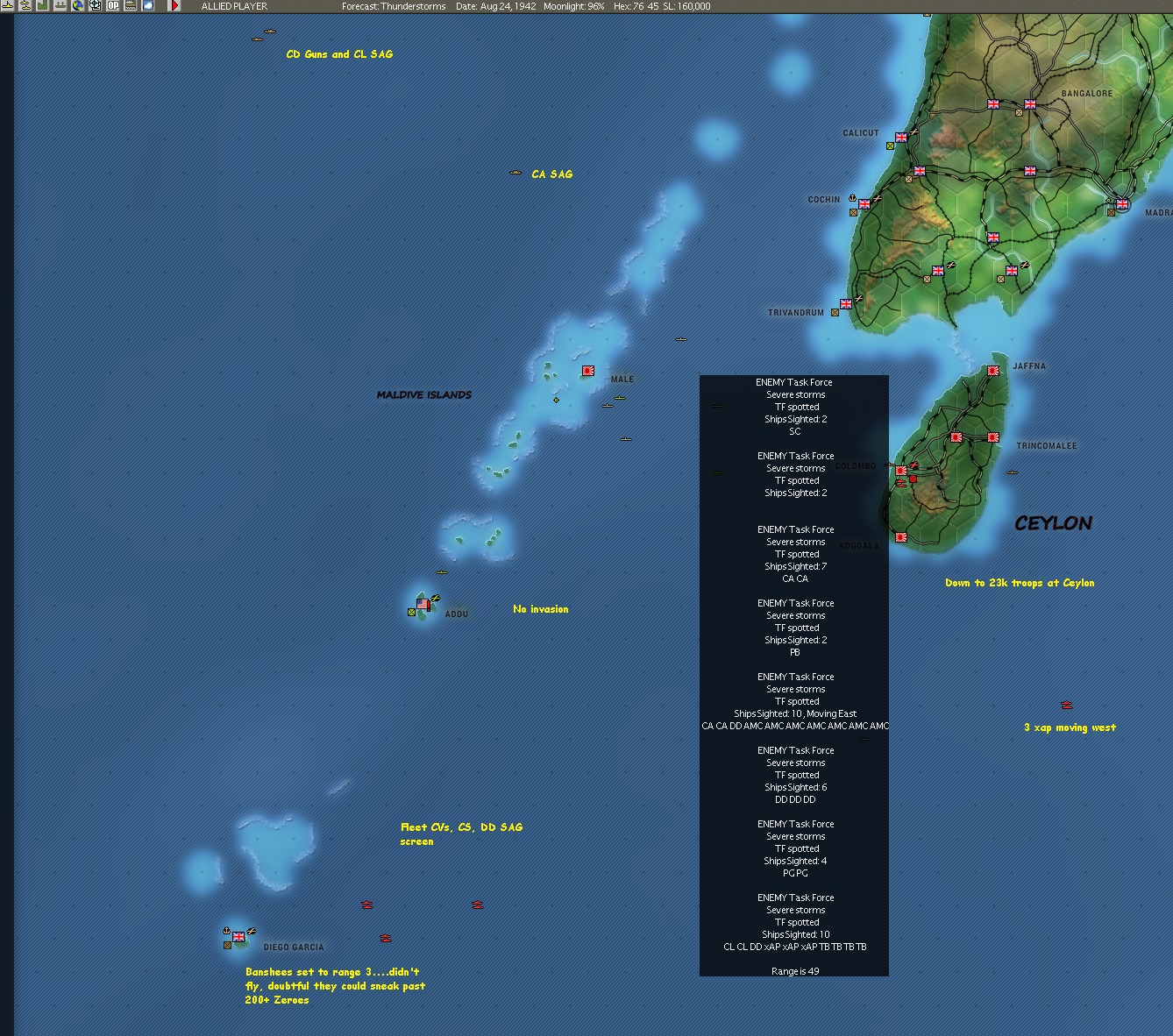Screen dimensions: 1173x1036
Task: Select the Japanese flag base at Male
Action: coord(588,371)
